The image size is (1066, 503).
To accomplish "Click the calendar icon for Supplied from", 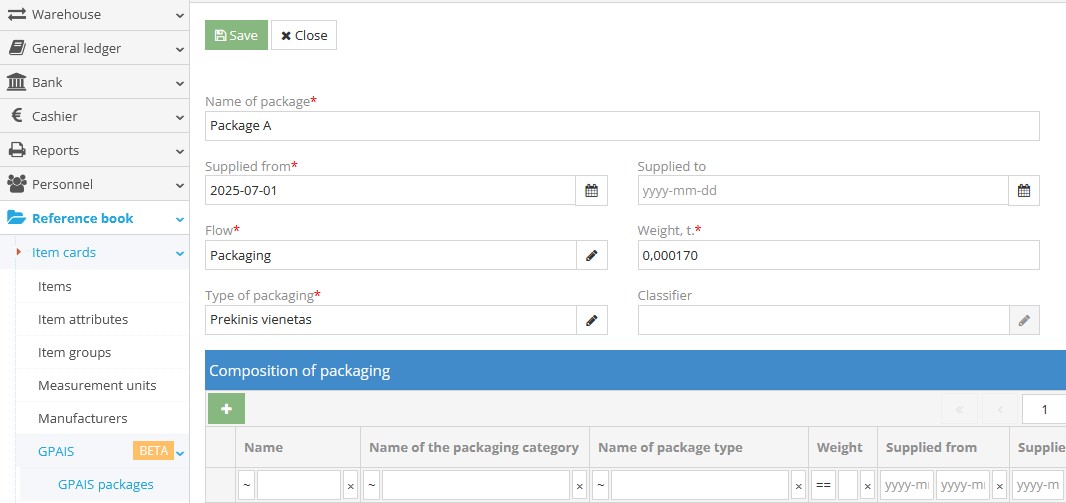I will pos(591,190).
